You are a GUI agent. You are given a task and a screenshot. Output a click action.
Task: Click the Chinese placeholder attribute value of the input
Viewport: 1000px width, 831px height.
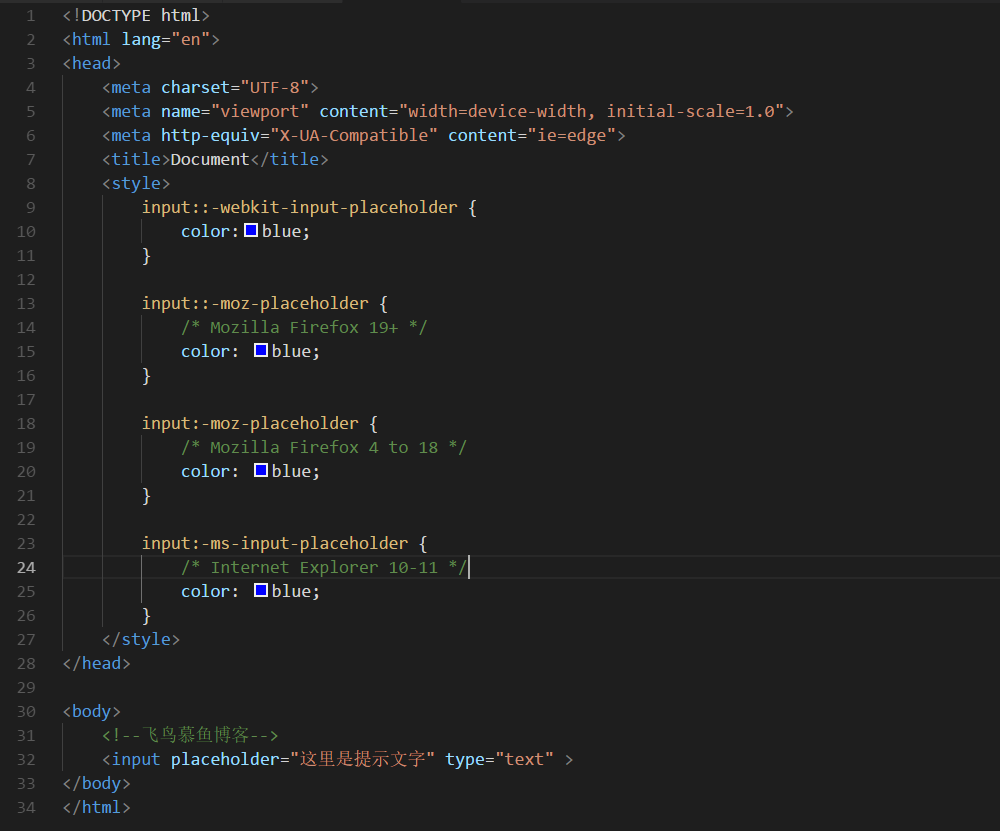click(358, 759)
